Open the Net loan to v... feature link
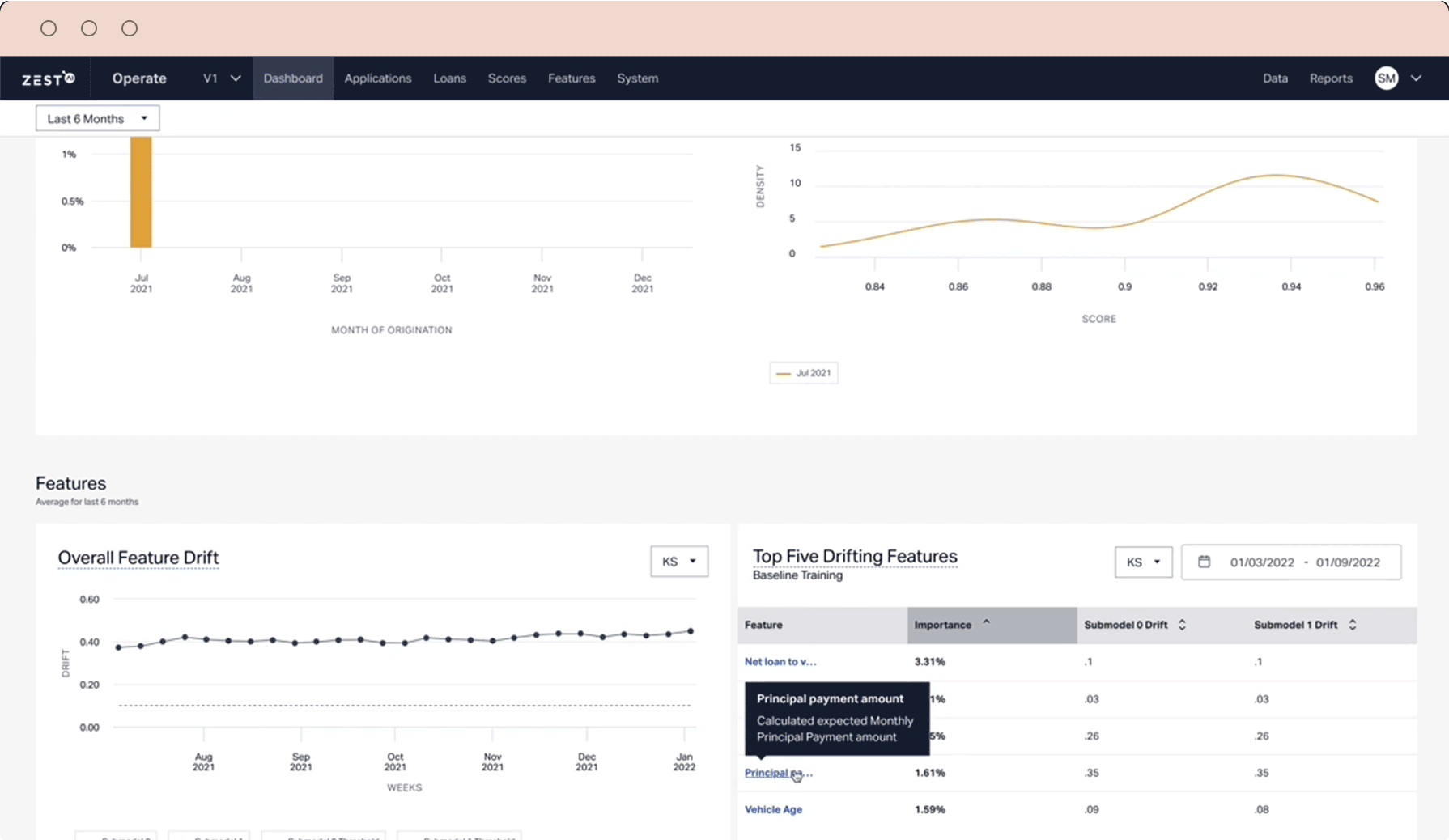Screen dimensions: 1449x840 click(x=780, y=661)
